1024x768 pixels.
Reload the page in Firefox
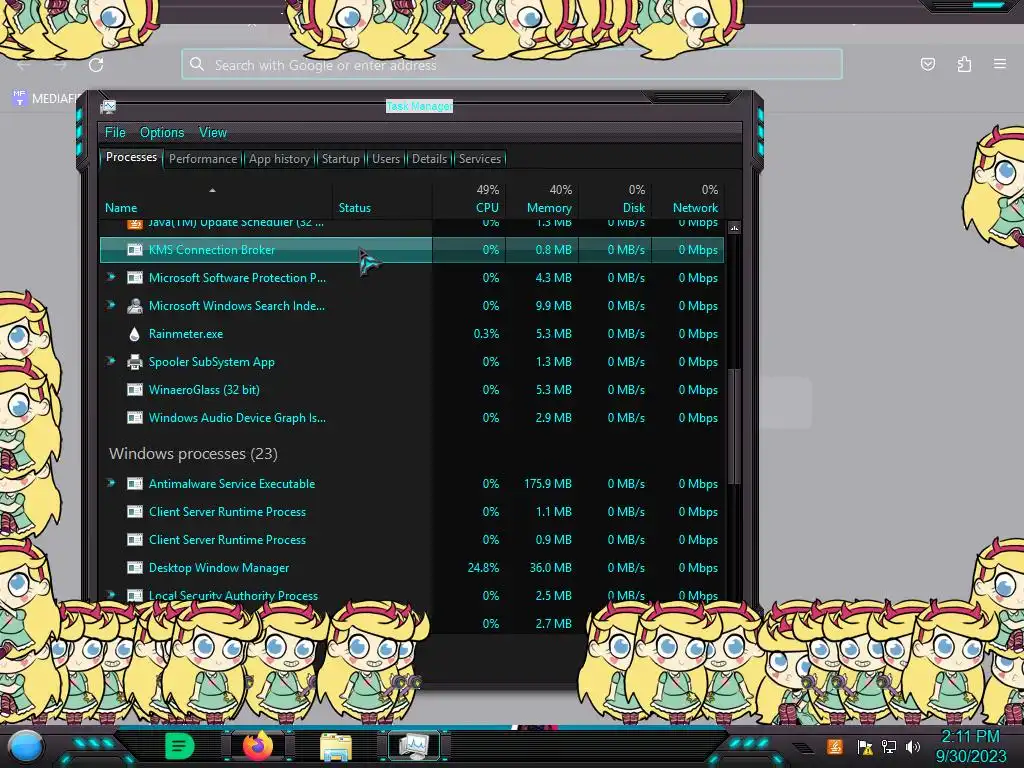[x=96, y=65]
